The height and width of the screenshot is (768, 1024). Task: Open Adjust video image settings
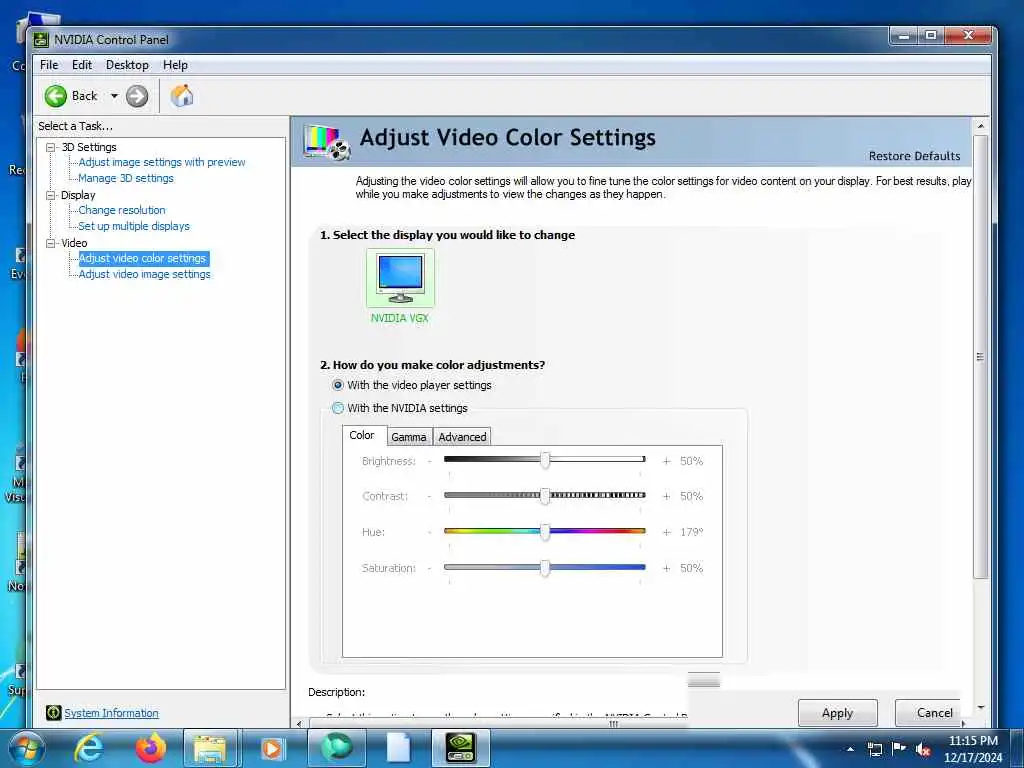(144, 274)
